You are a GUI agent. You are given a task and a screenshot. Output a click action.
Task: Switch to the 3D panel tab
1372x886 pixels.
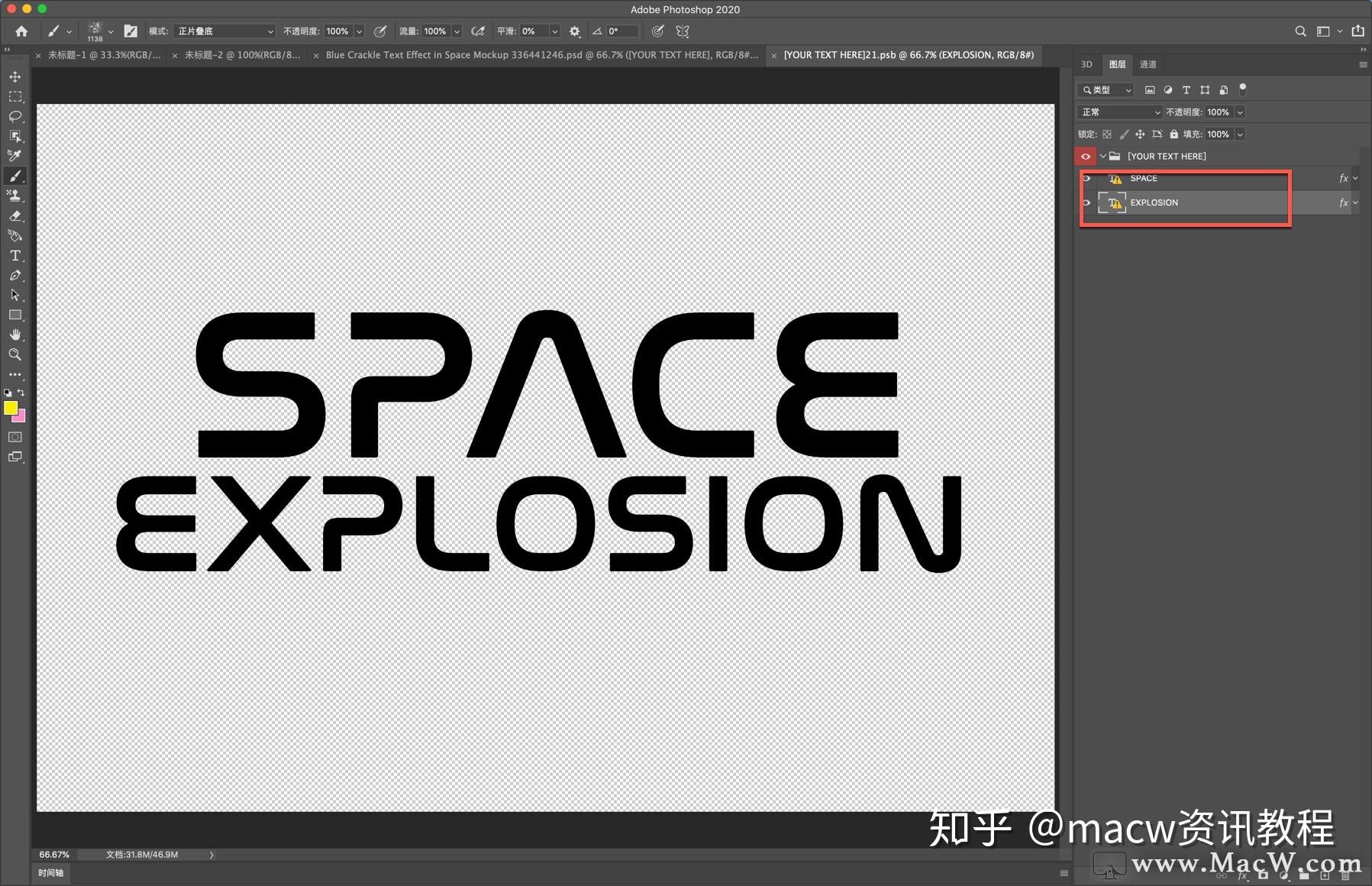tap(1086, 64)
